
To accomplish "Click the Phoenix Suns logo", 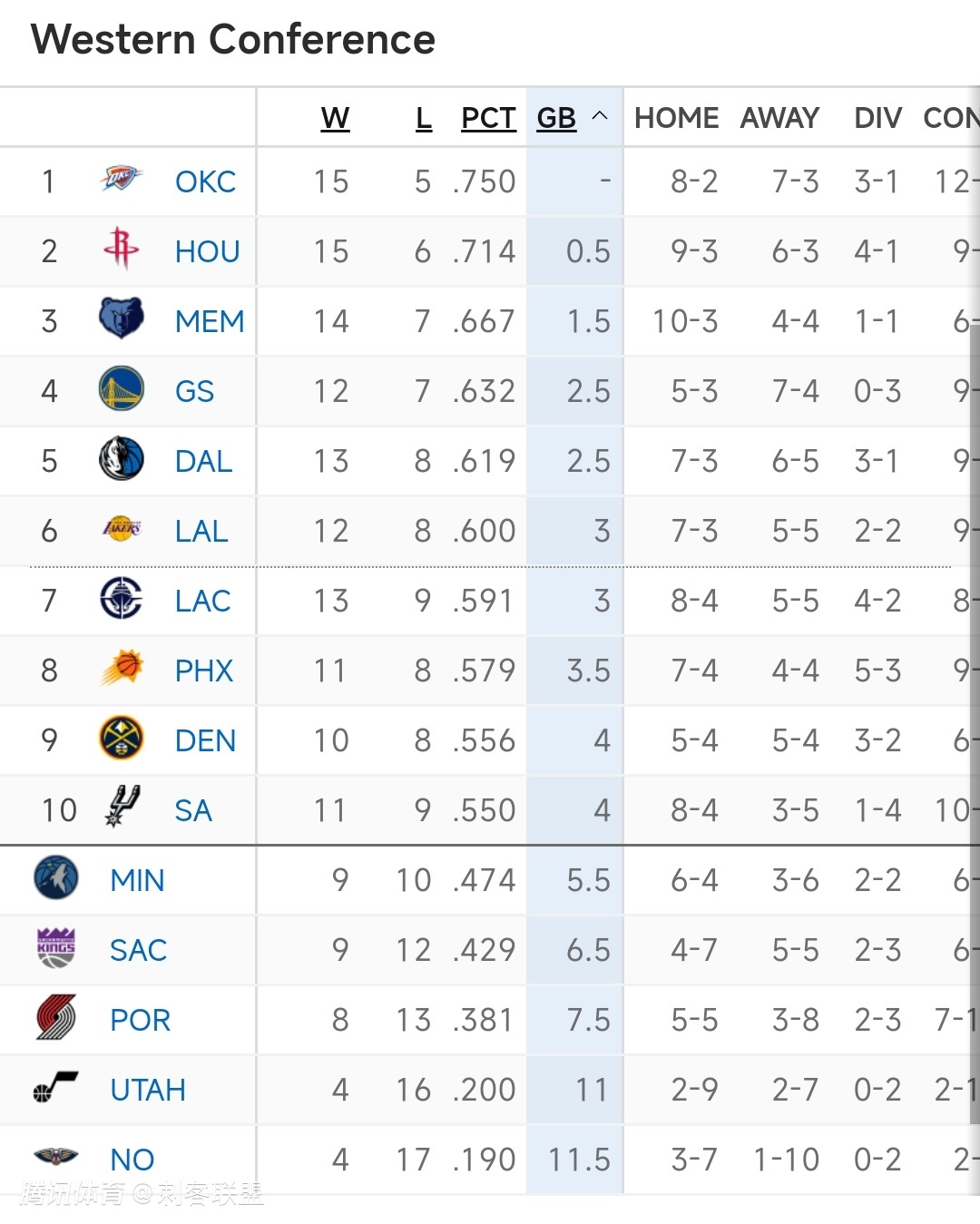I will [x=121, y=670].
